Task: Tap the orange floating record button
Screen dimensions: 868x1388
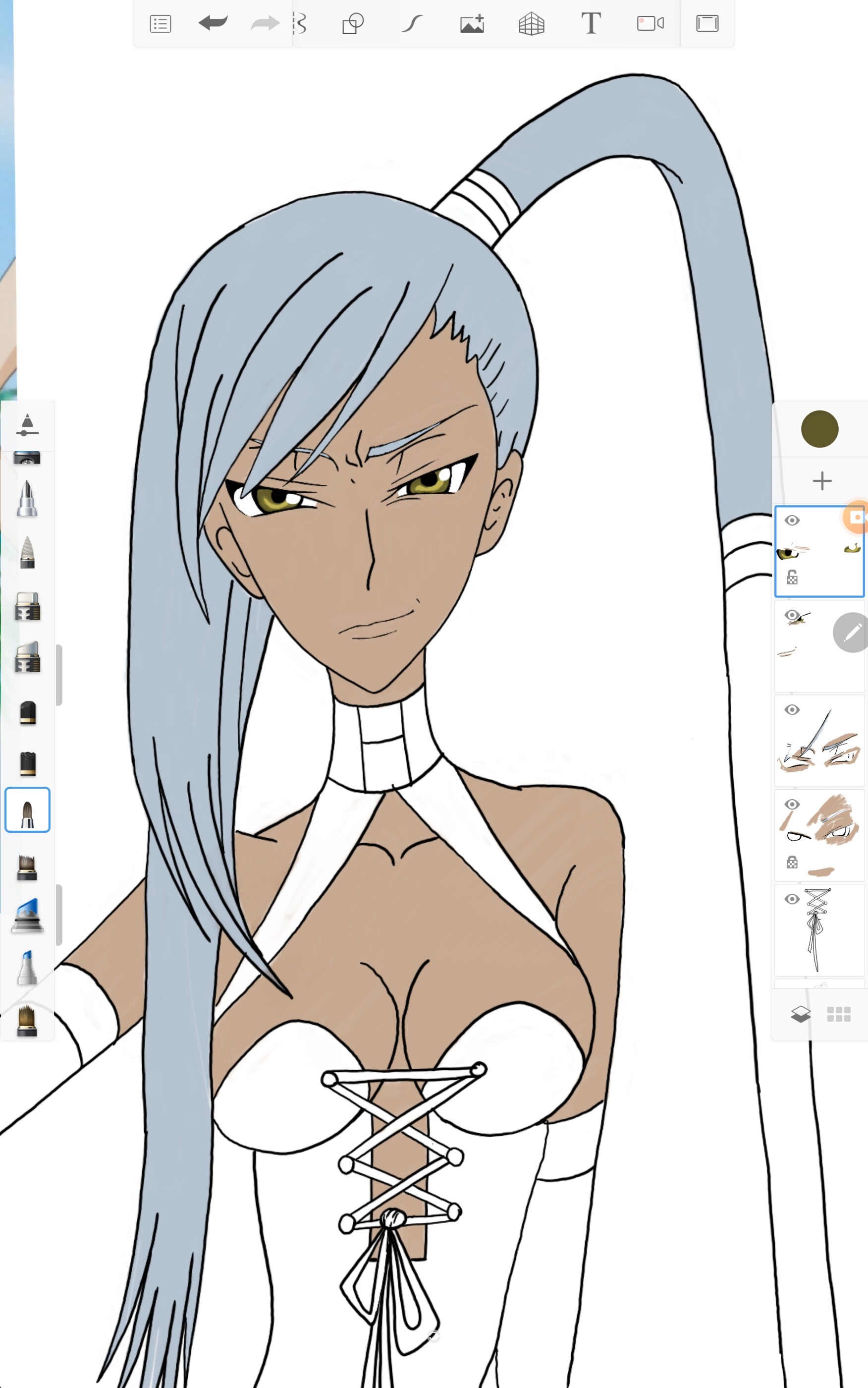Action: tap(857, 517)
